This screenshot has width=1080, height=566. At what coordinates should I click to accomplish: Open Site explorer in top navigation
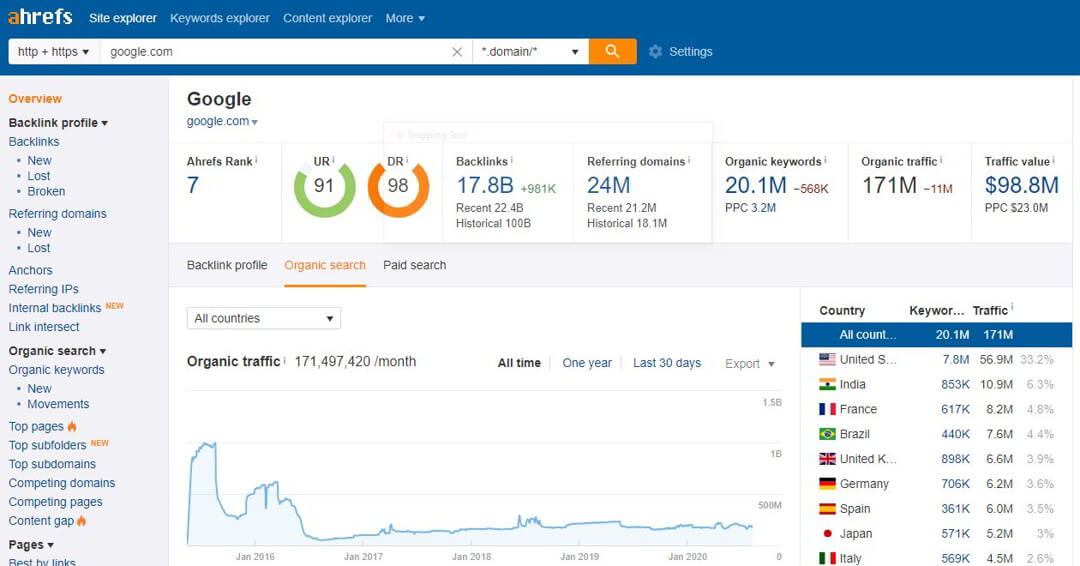tap(123, 19)
